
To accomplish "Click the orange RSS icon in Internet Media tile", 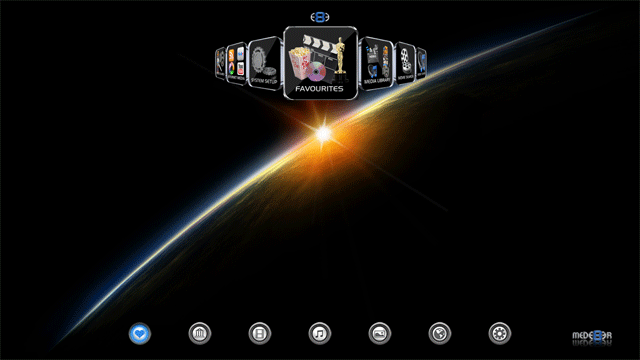I will click(231, 55).
